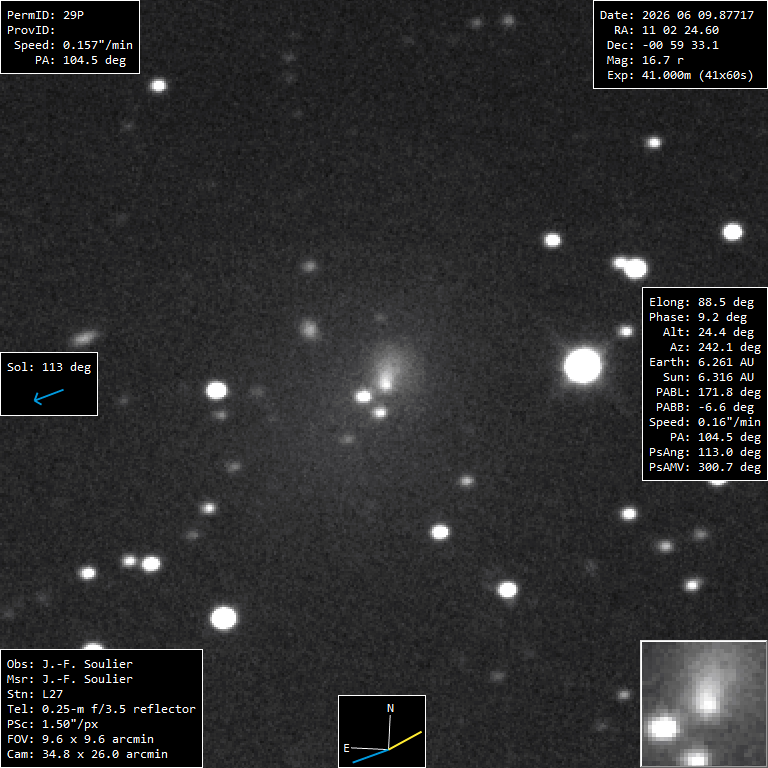
Task: Select the 'Sol: 113 deg' label
Action: pos(49,367)
